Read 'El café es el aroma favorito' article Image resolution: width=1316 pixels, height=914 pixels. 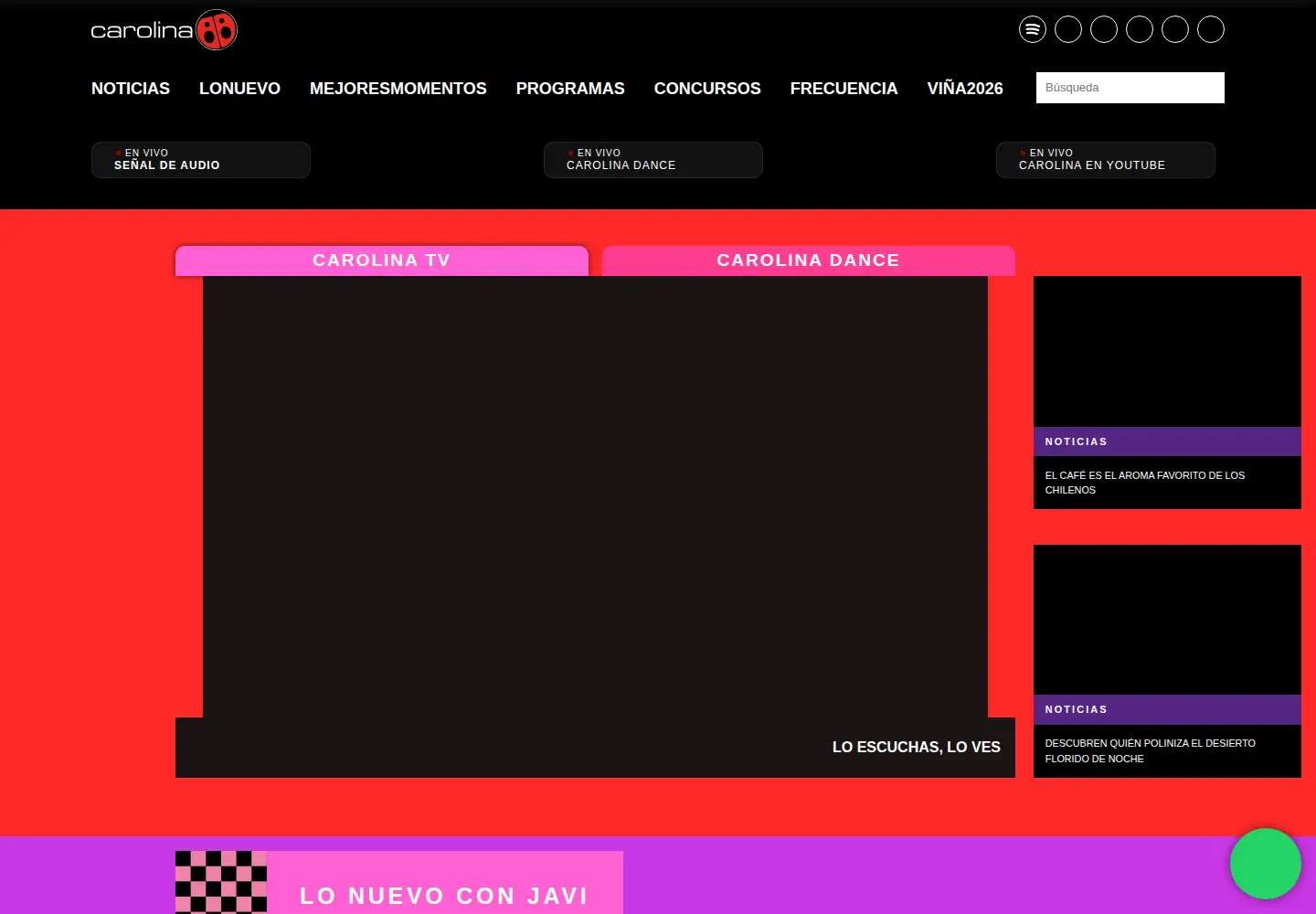click(1145, 483)
